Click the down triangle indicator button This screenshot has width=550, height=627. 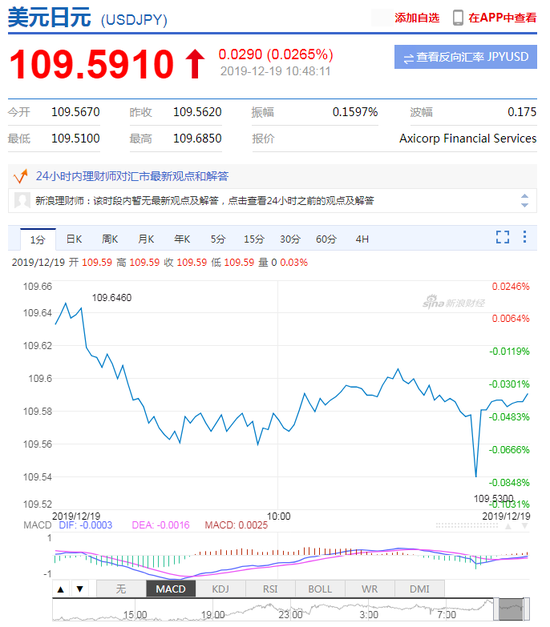point(80,589)
